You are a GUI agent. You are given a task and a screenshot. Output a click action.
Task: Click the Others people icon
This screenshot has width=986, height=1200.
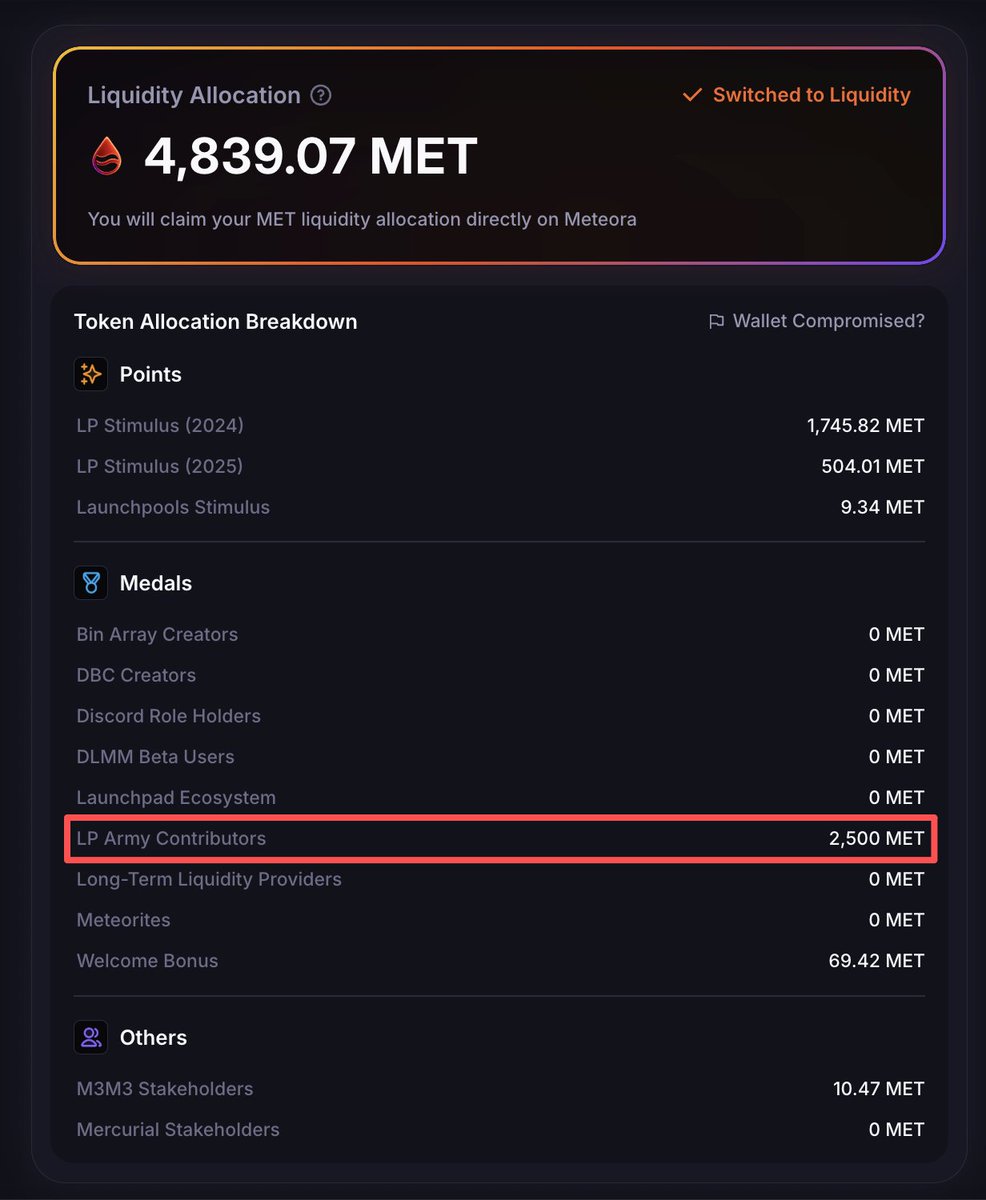(x=91, y=1037)
